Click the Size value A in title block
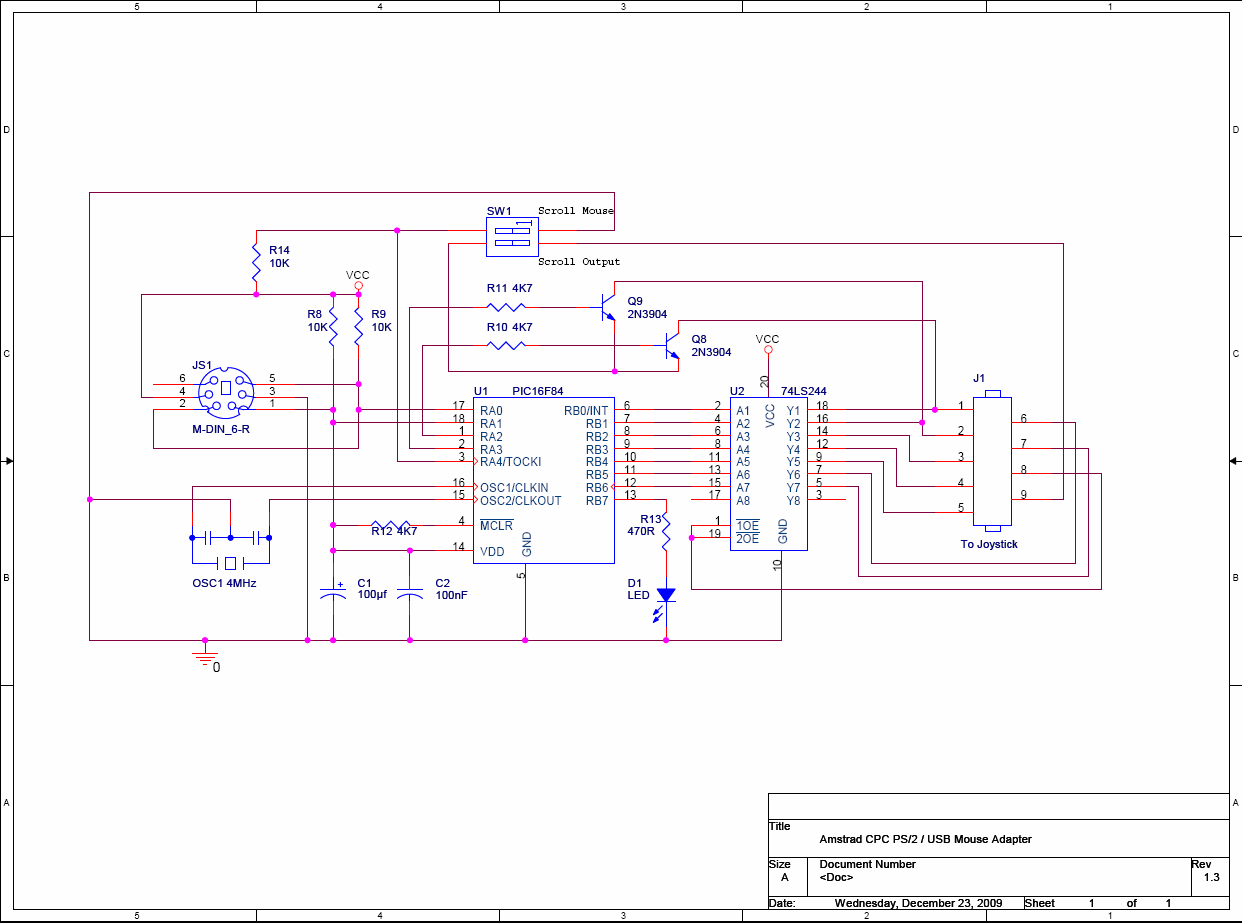Viewport: 1244px width, 923px height. (785, 877)
